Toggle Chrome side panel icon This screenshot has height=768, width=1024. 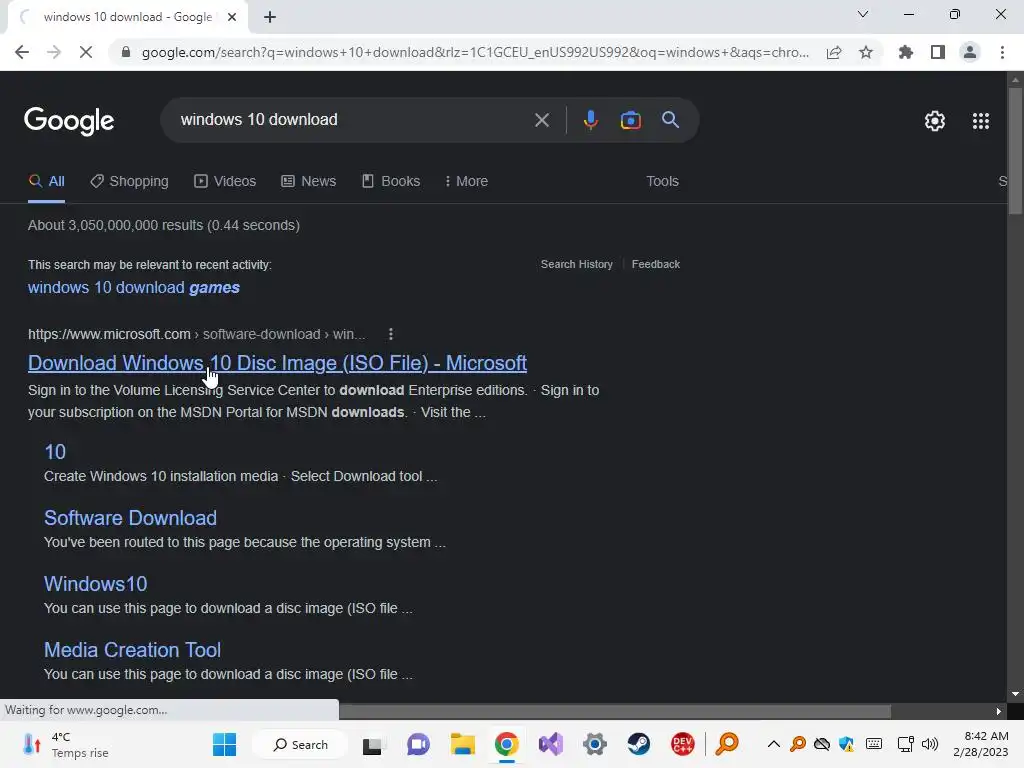click(938, 52)
